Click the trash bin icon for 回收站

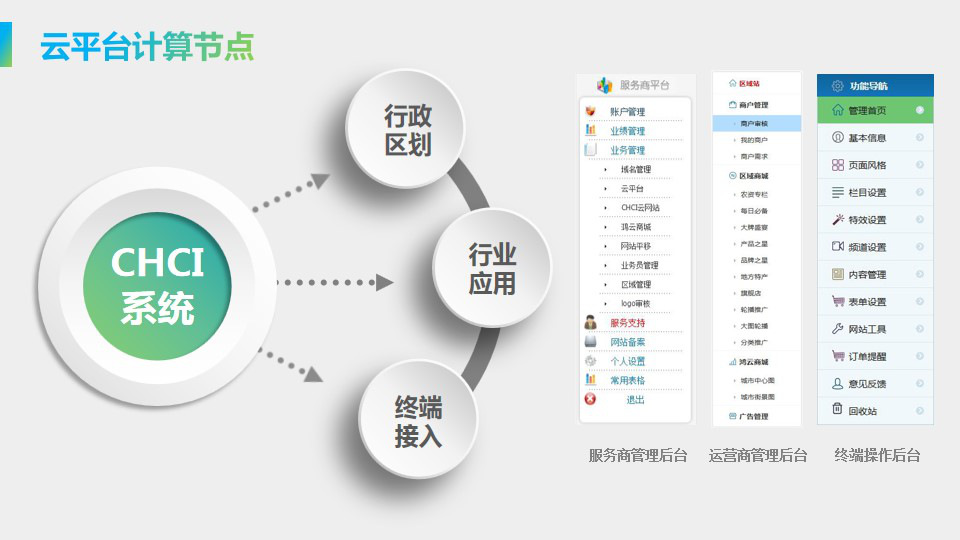(837, 409)
